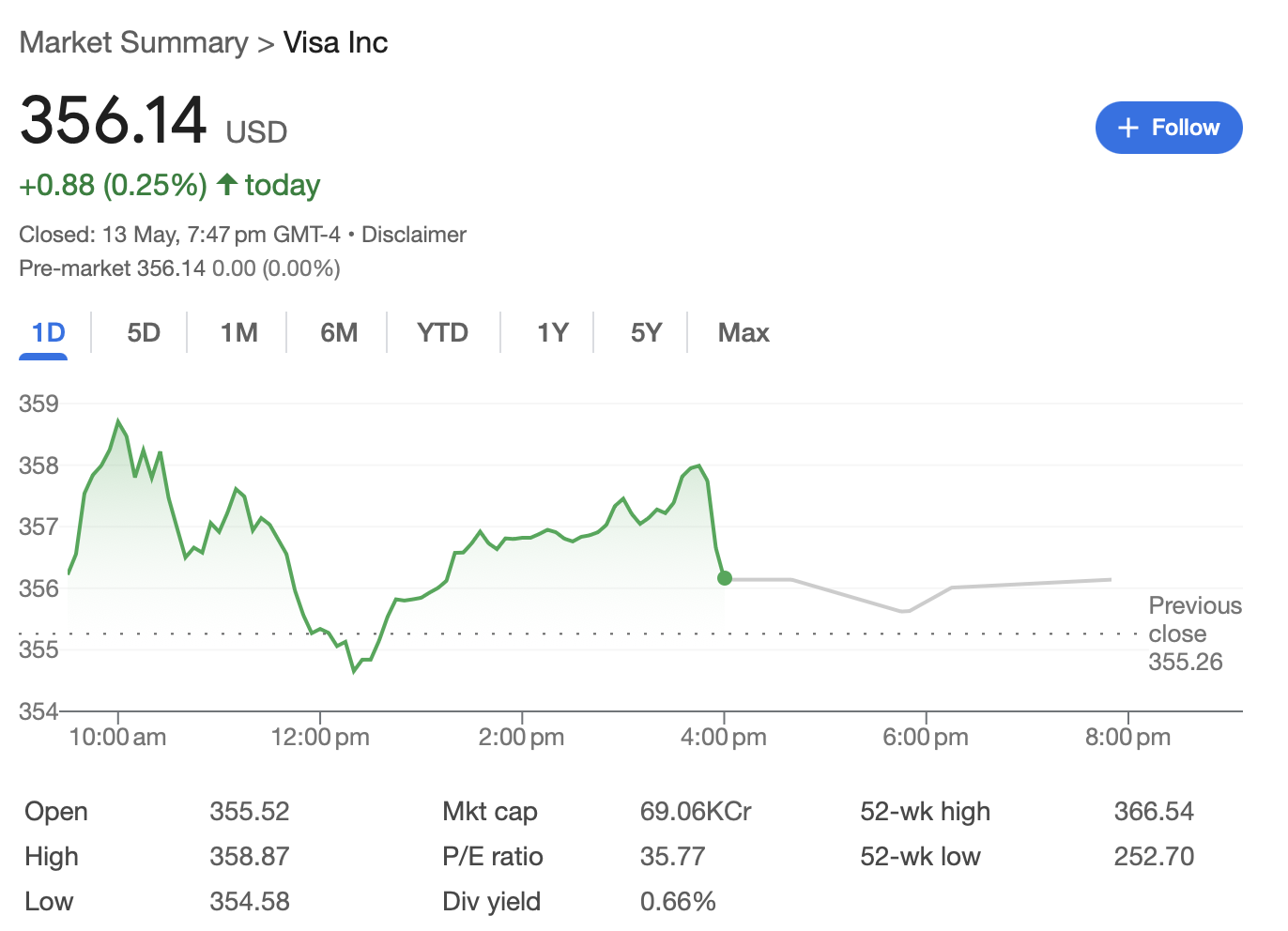1288x931 pixels.
Task: Click the Visa Inc title text
Action: [335, 42]
